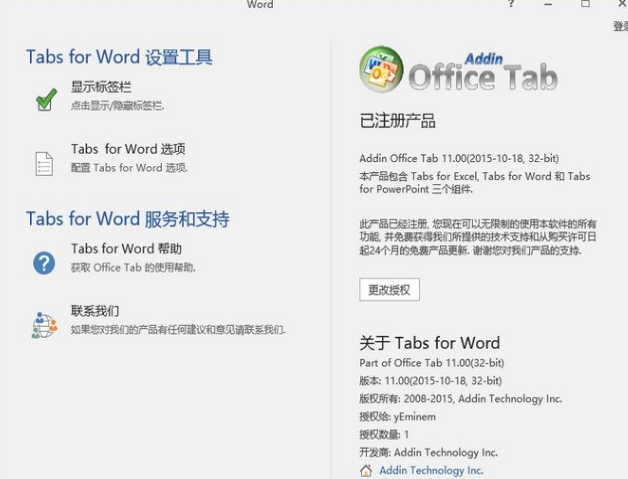The image size is (628, 479).
Task: Click the 版权所有: 2008-2015 line
Action: [x=461, y=398]
